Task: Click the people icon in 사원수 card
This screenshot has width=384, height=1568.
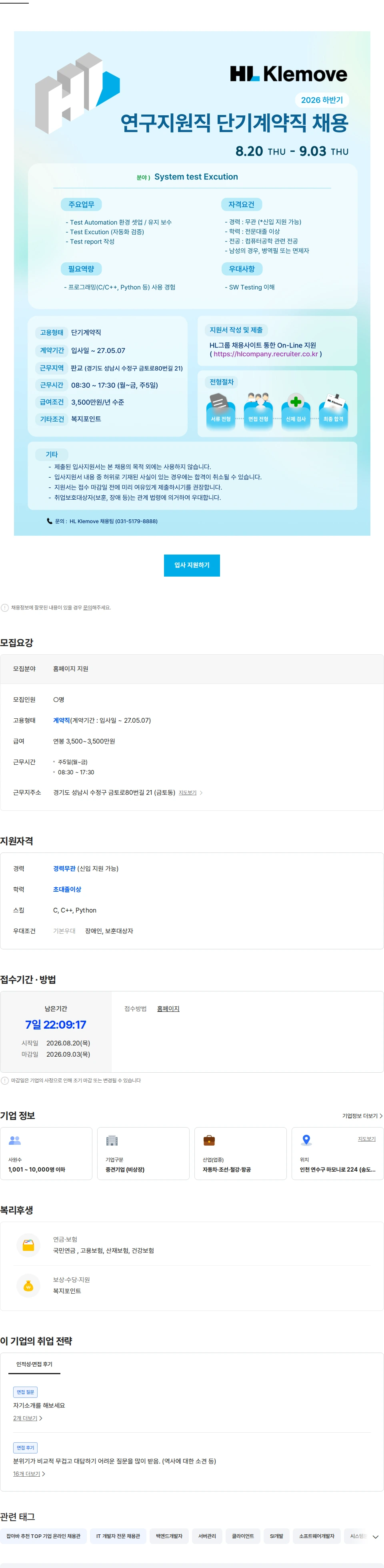Action: pyautogui.click(x=14, y=1140)
